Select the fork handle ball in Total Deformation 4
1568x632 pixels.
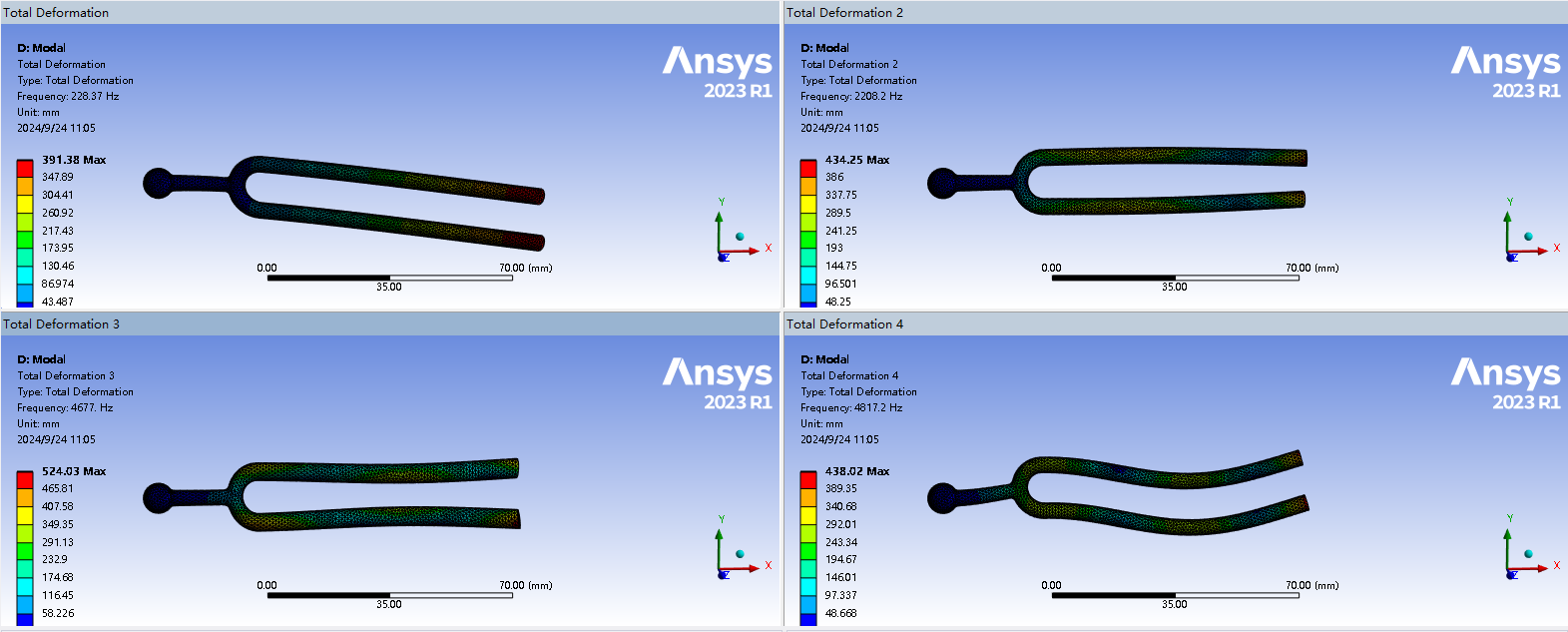(941, 497)
